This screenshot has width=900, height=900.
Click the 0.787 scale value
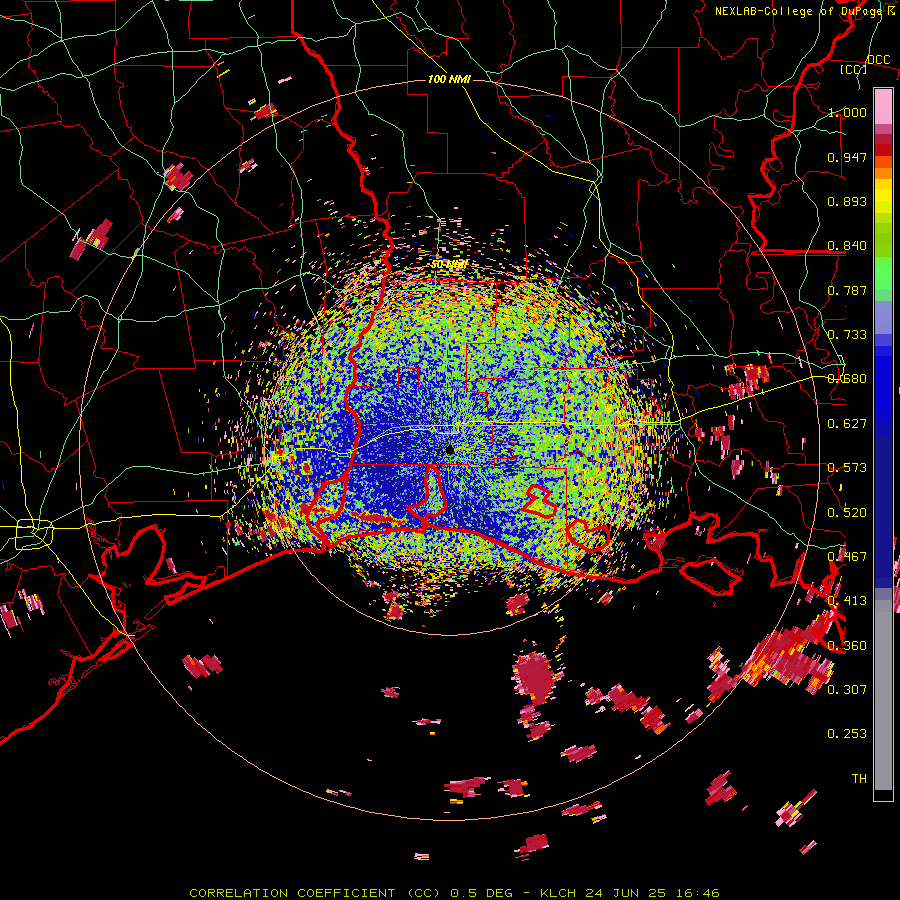point(847,290)
